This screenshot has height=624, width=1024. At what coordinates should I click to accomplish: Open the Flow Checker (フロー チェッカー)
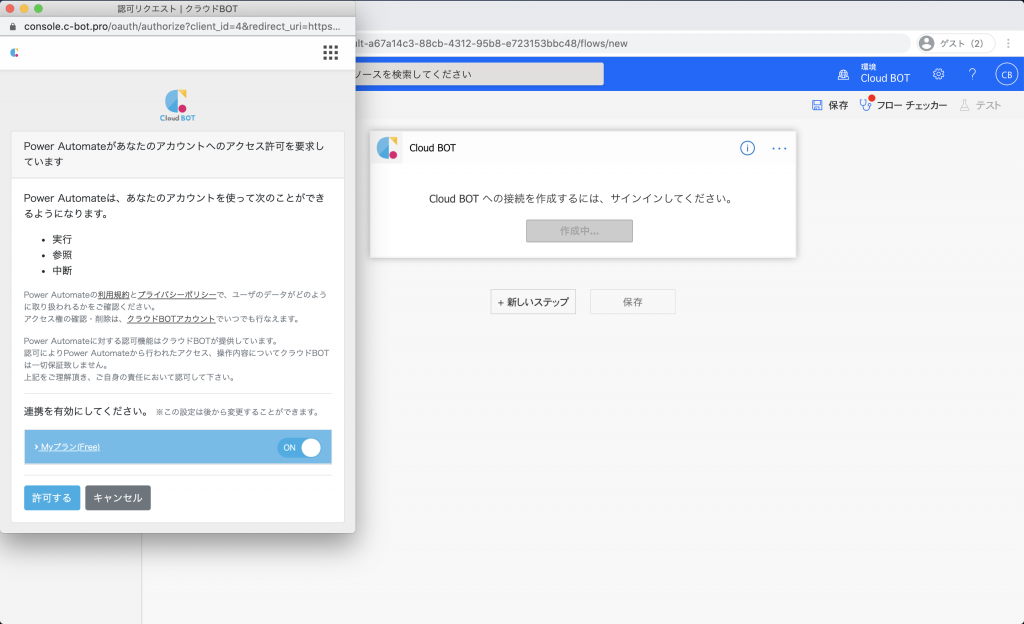point(903,104)
